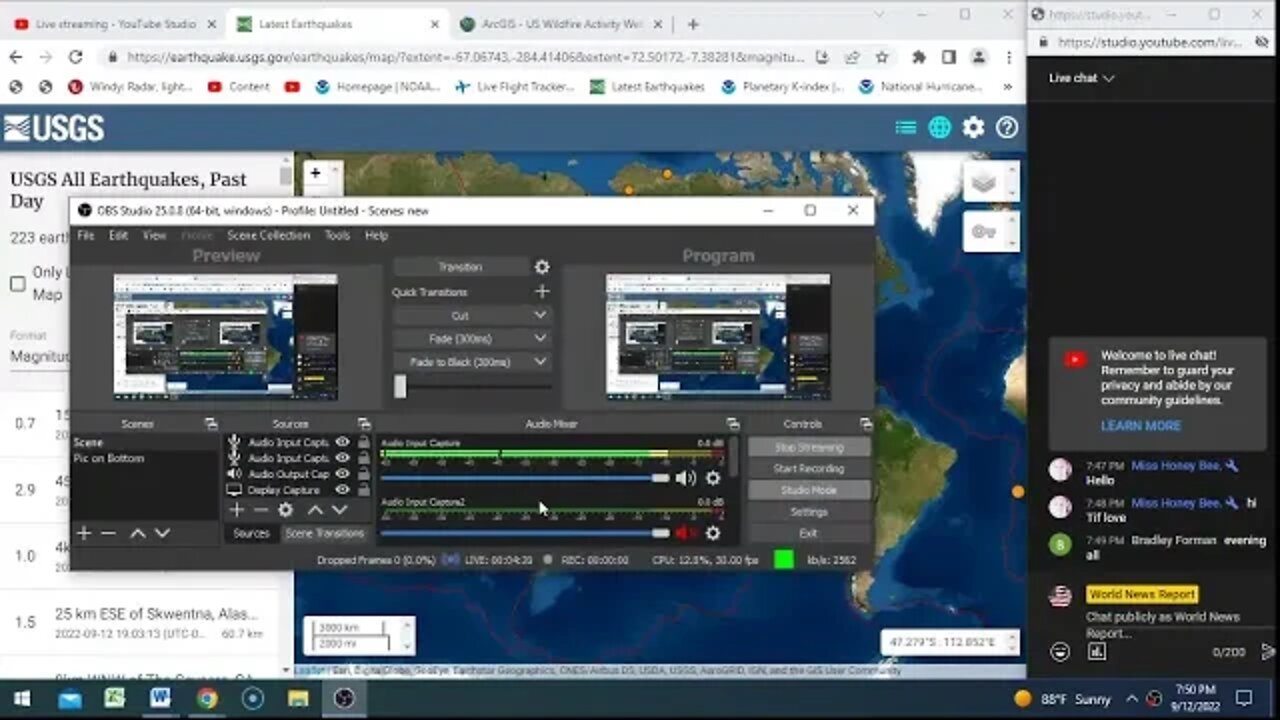Viewport: 1280px width, 720px height.
Task: Open the OBS File menu
Action: pos(86,235)
